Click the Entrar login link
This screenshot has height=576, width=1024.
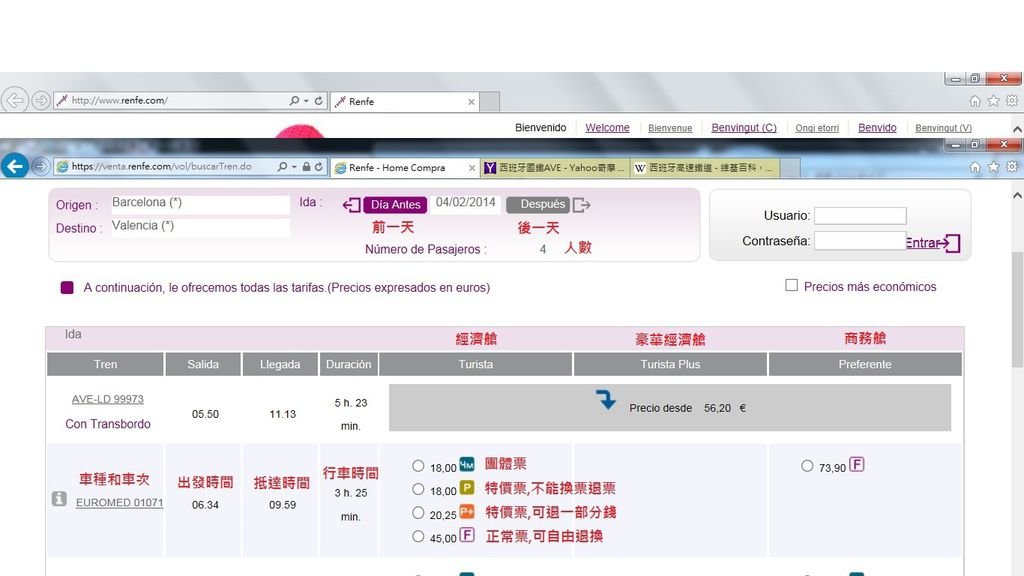coord(924,243)
